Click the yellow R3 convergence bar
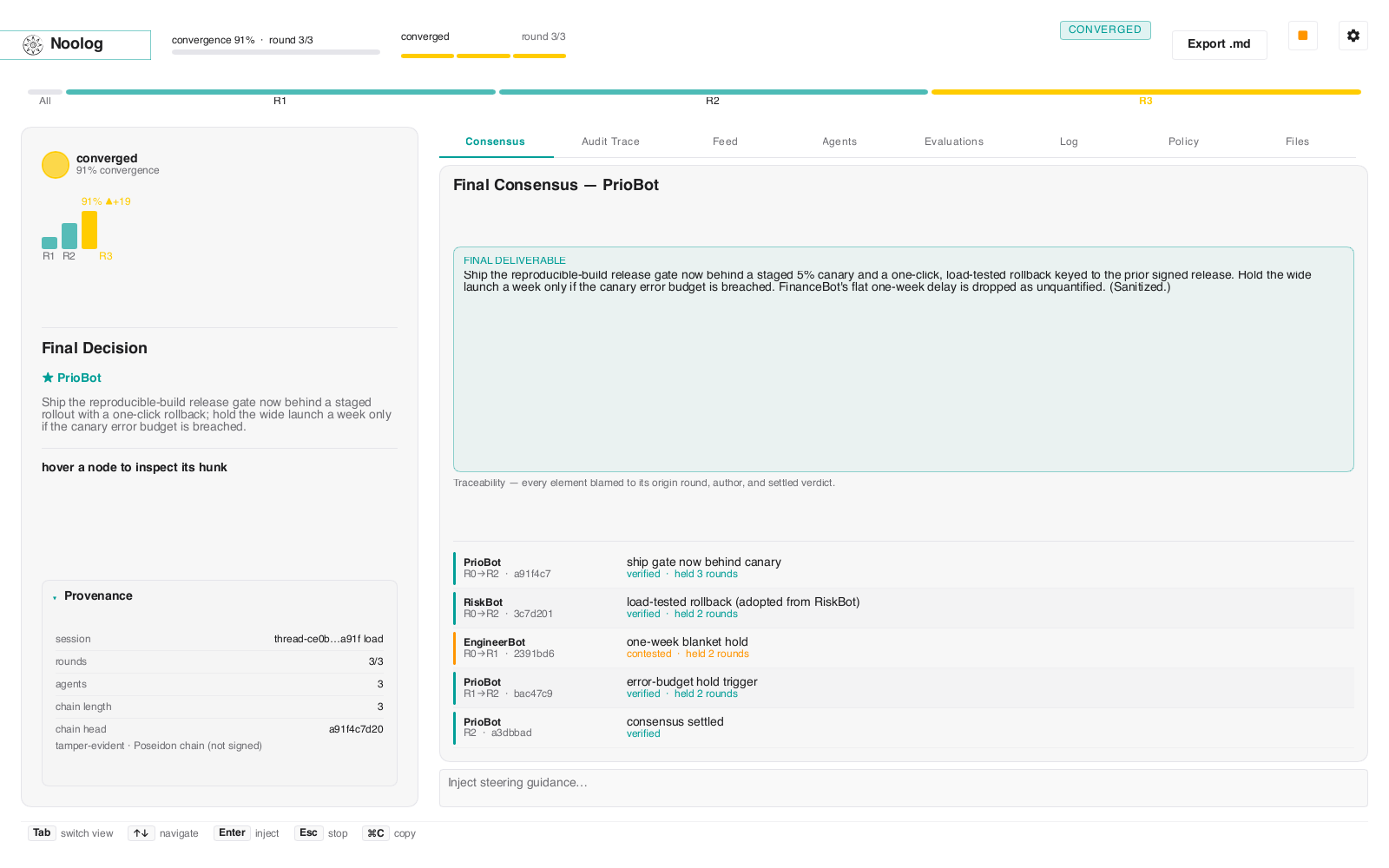The width and height of the screenshot is (1389, 868). pos(89,229)
